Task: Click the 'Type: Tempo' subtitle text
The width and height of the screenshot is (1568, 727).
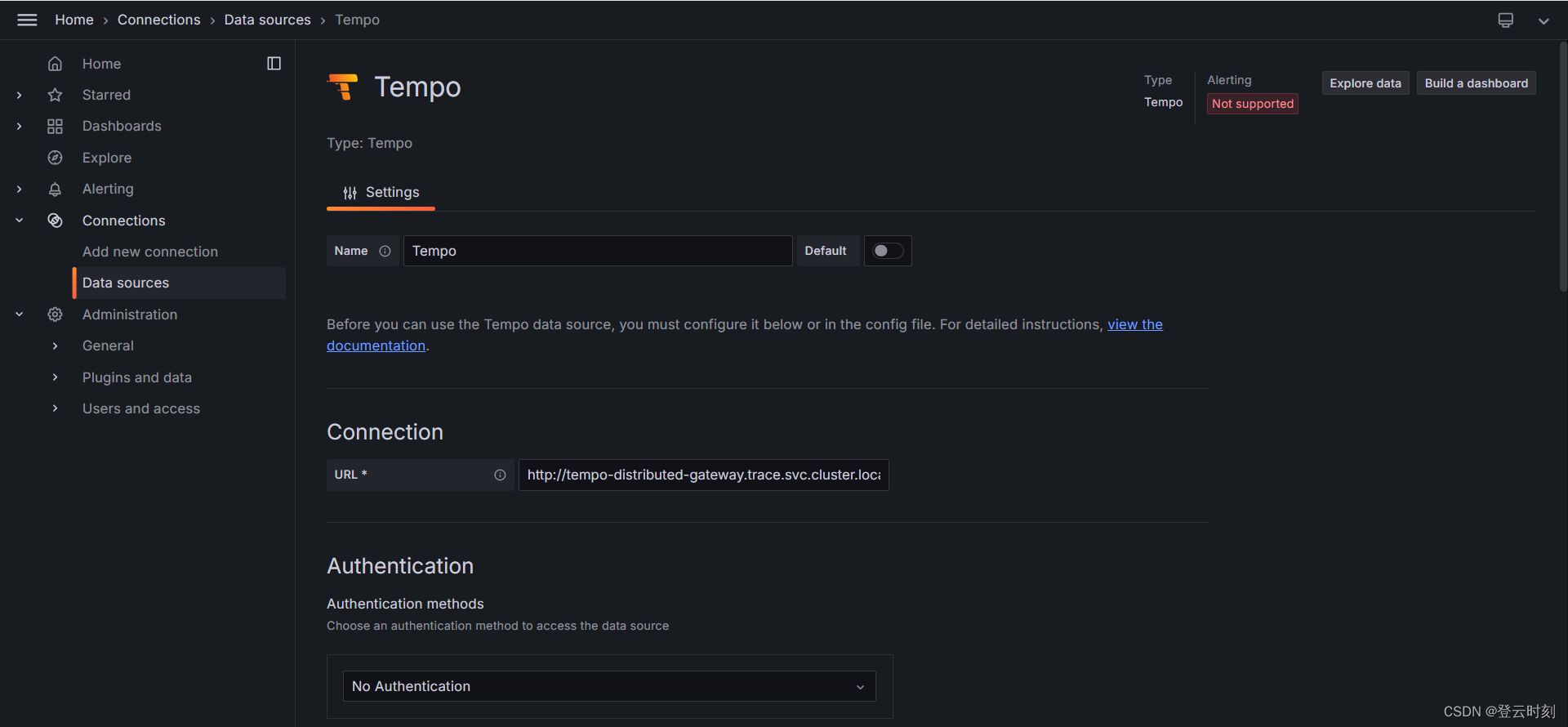Action: pos(369,143)
